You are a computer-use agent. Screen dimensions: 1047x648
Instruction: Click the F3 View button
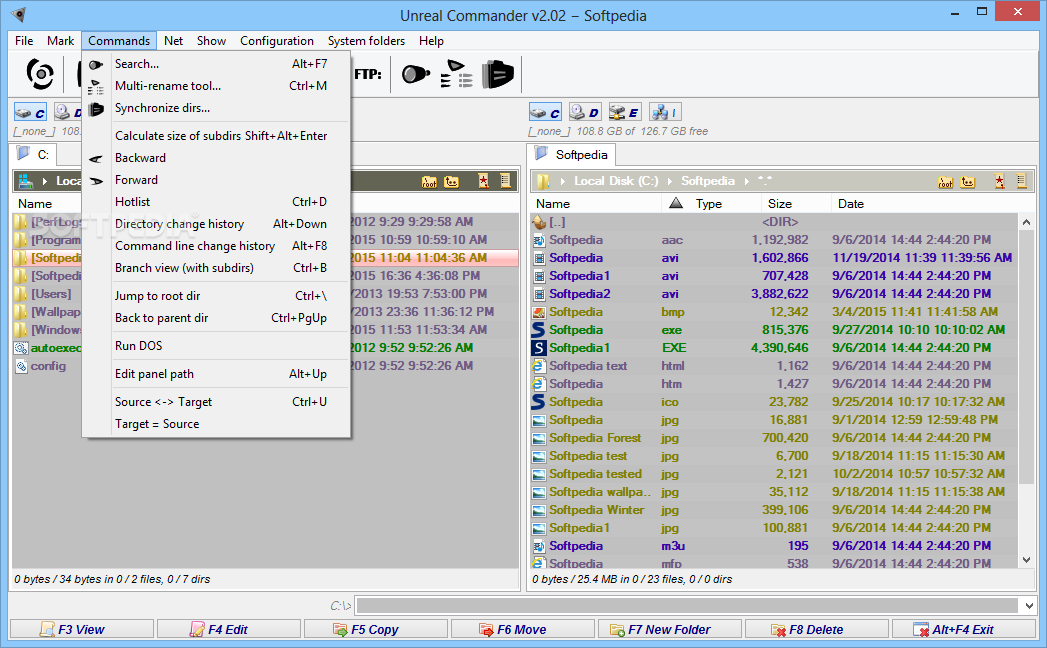pos(81,629)
